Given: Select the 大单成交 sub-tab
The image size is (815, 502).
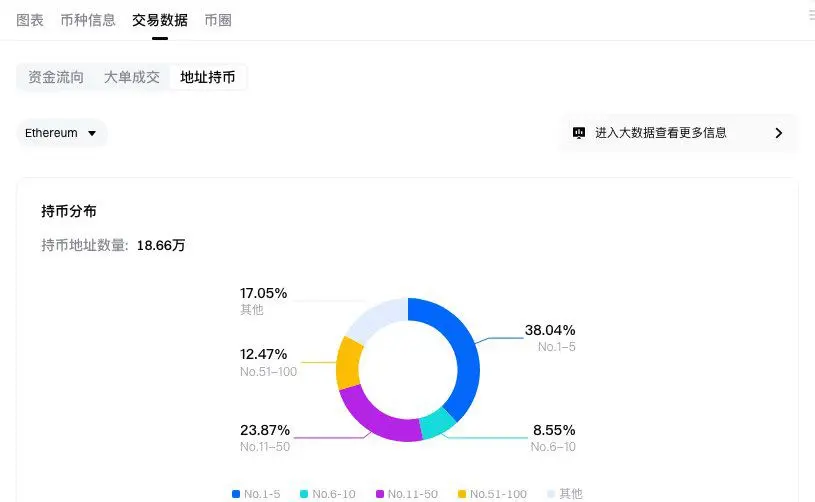Looking at the screenshot, I should click(x=132, y=77).
